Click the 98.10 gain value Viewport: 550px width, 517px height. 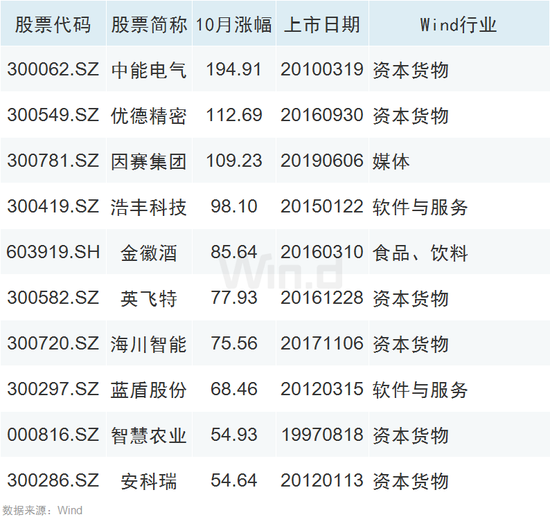[234, 206]
